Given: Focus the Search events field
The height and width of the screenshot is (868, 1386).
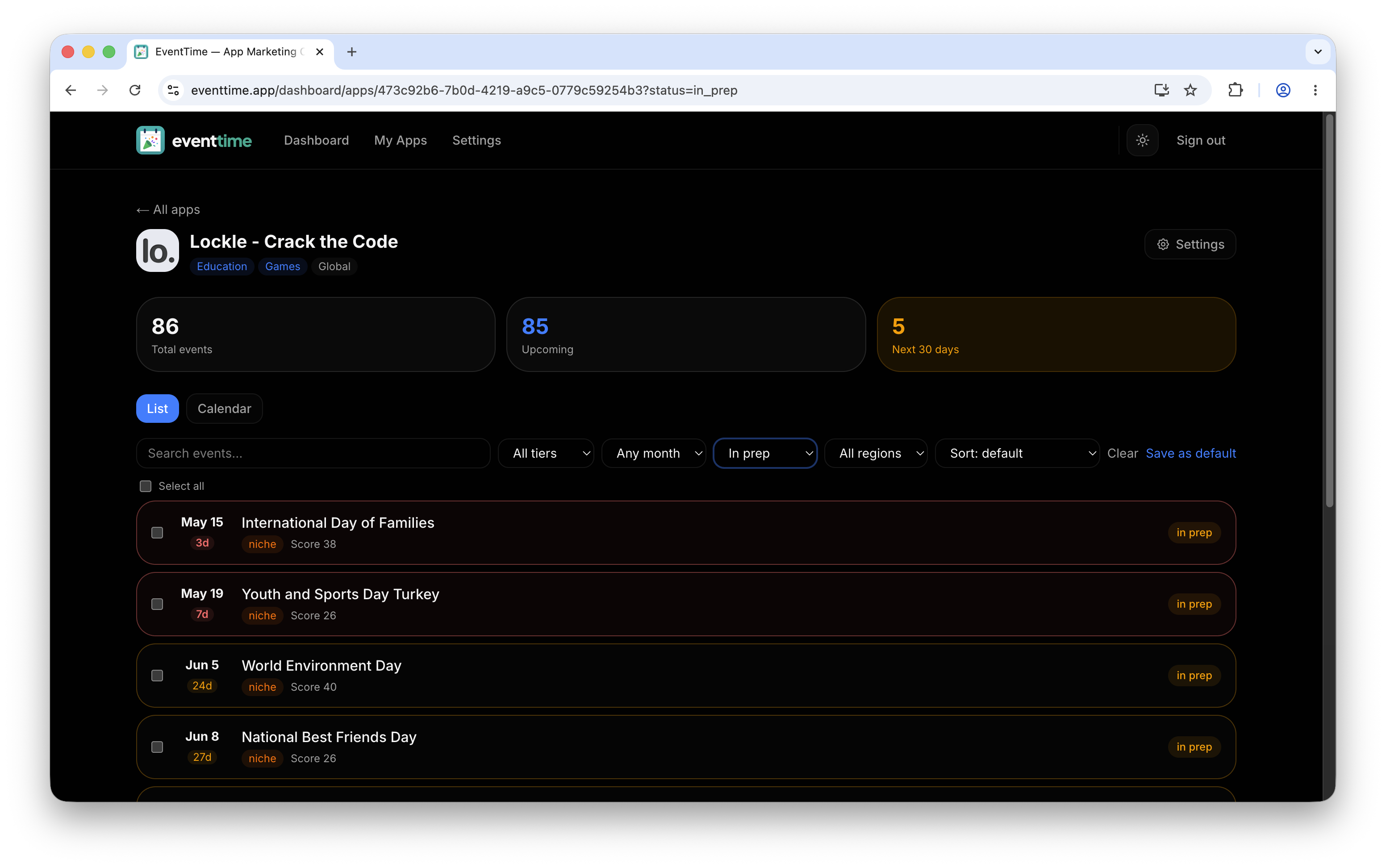Looking at the screenshot, I should 313,454.
